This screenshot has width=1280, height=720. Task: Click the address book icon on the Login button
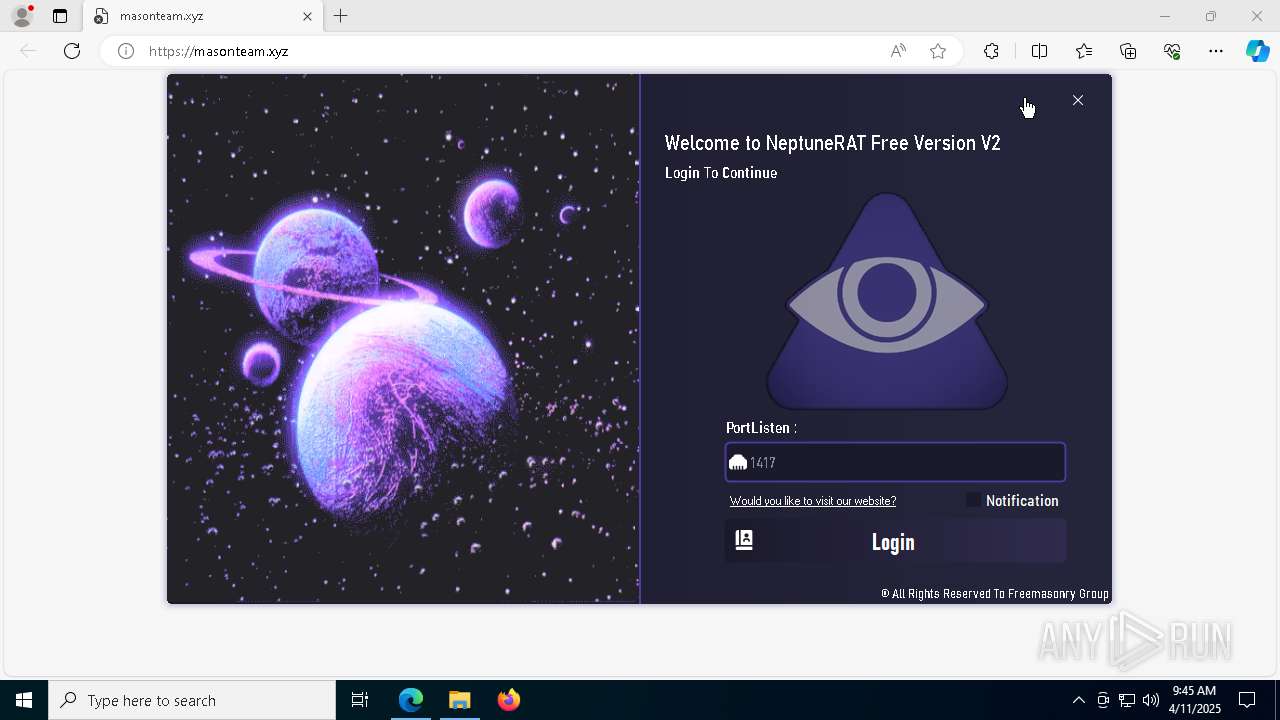click(x=744, y=540)
